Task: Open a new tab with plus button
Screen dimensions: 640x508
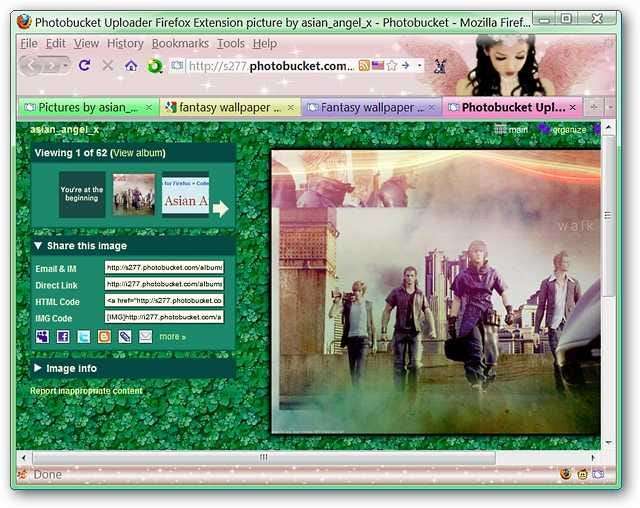Action: point(594,107)
